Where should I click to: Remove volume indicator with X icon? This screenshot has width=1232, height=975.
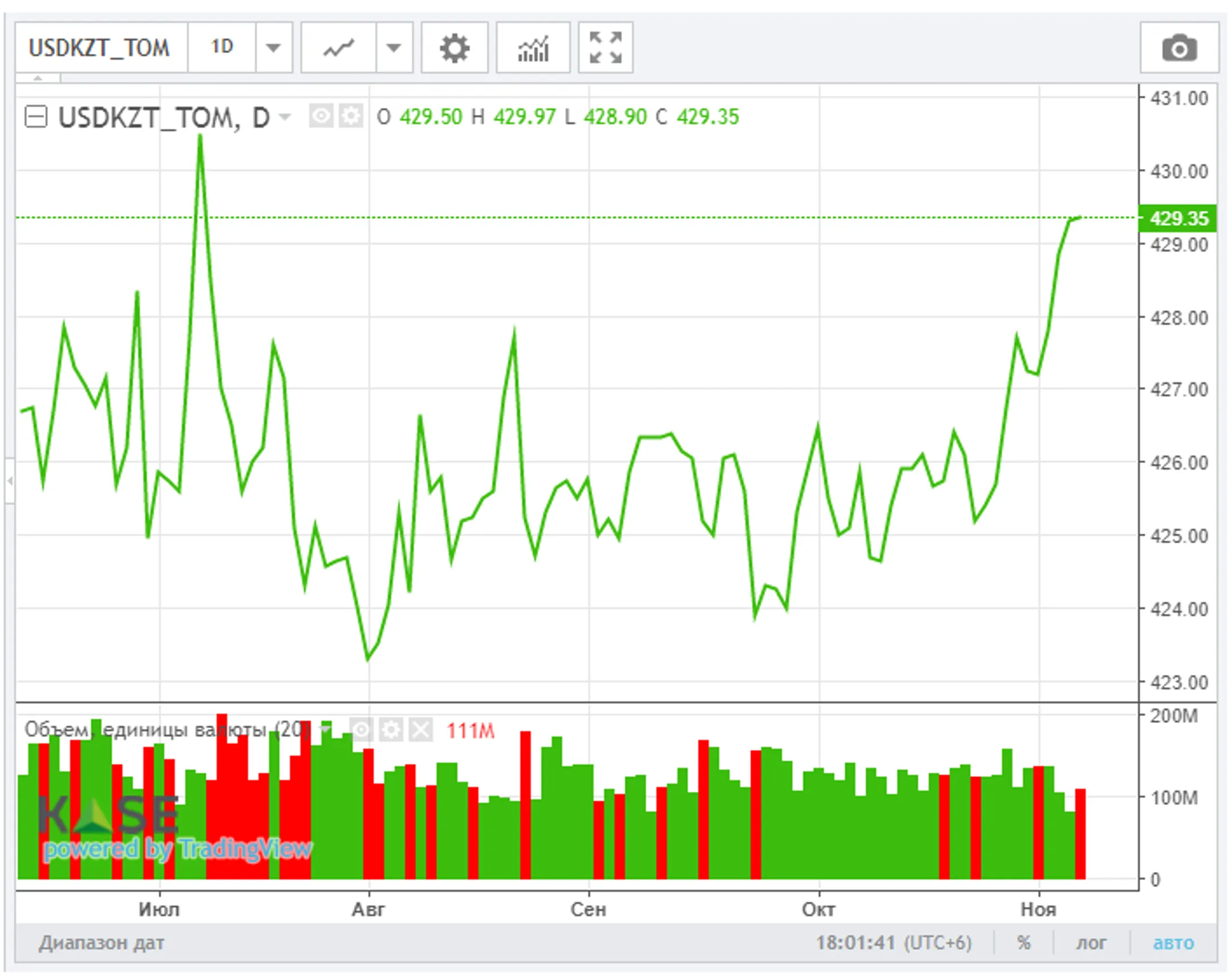click(x=421, y=729)
